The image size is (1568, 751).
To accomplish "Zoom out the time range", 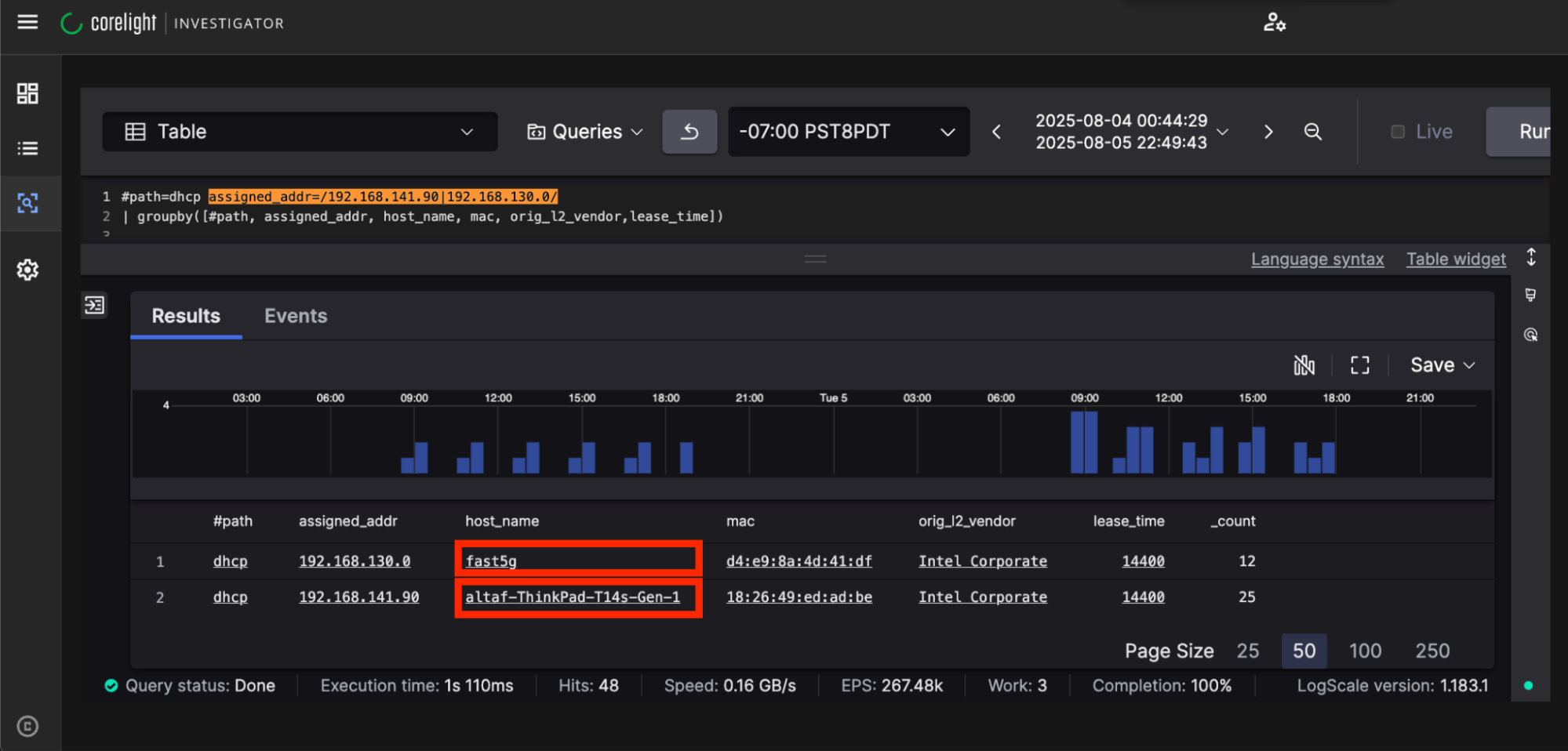I will point(1312,132).
